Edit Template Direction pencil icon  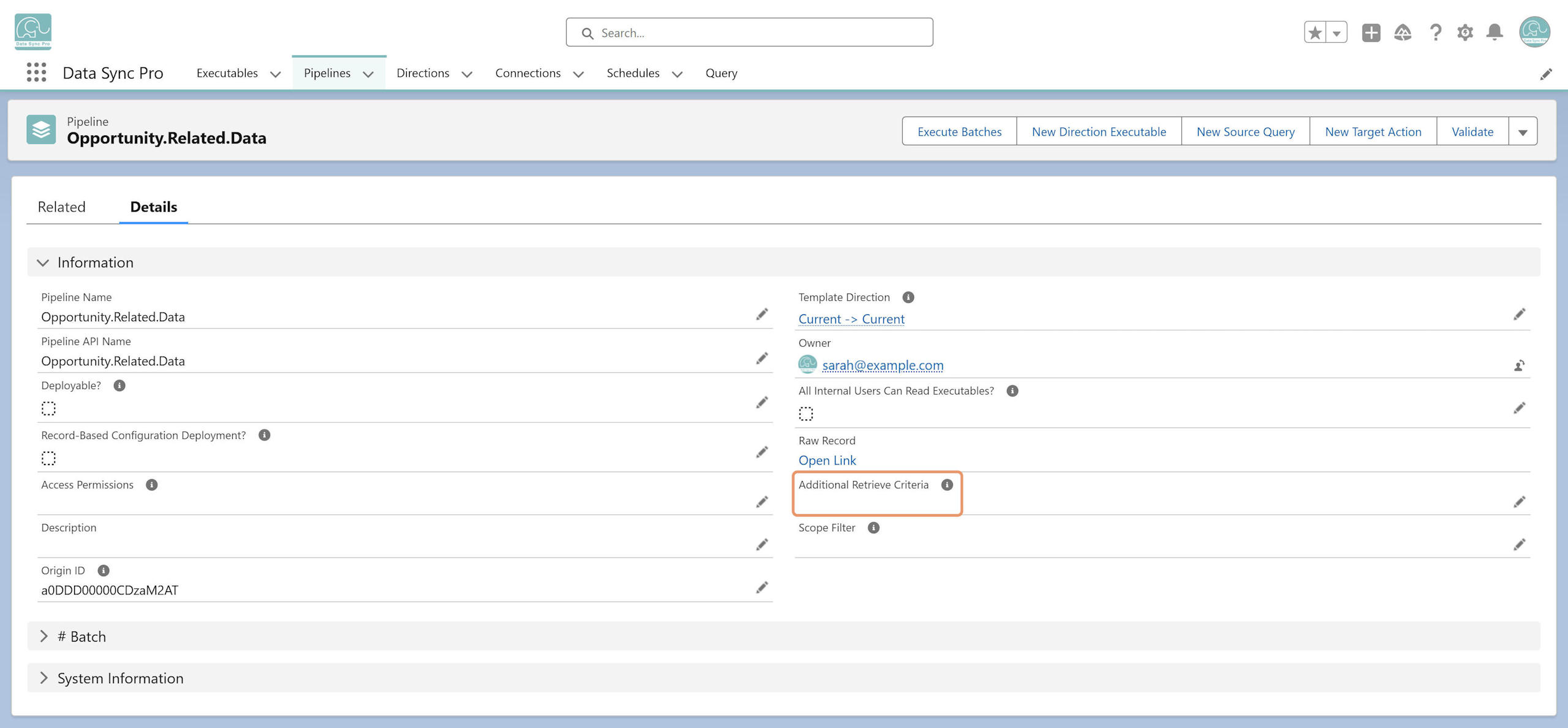pyautogui.click(x=1519, y=314)
